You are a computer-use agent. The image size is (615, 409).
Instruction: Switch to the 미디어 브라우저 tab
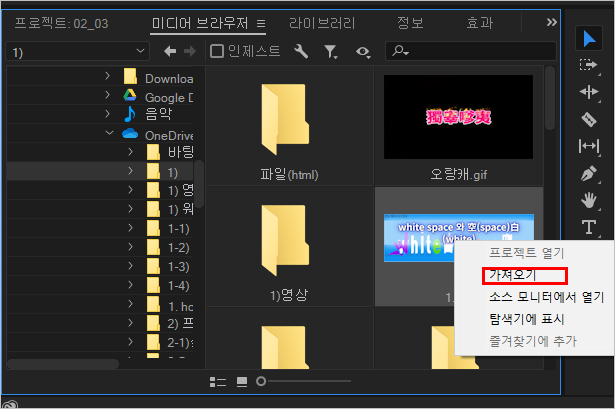point(200,24)
